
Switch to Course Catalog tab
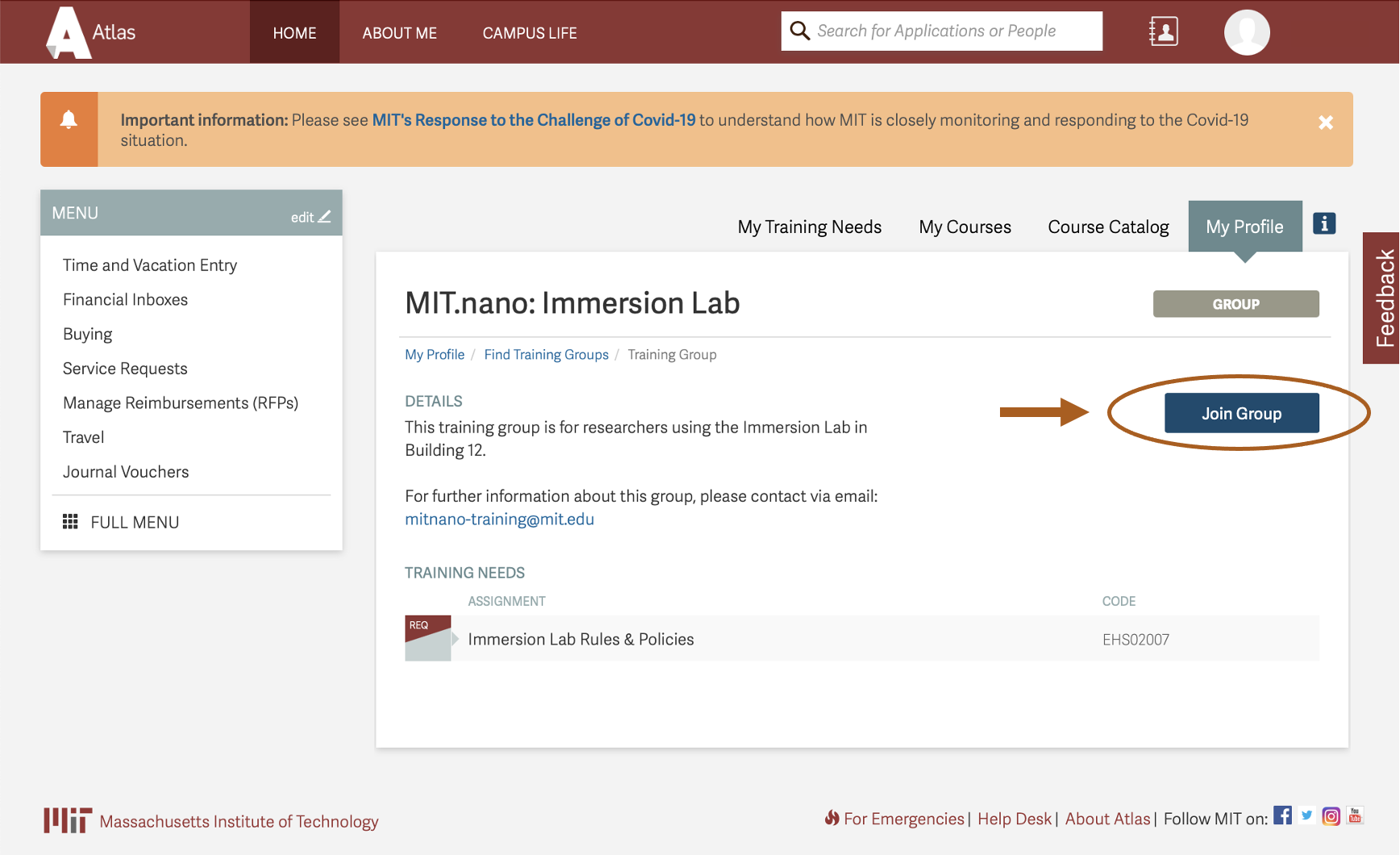[x=1108, y=227]
